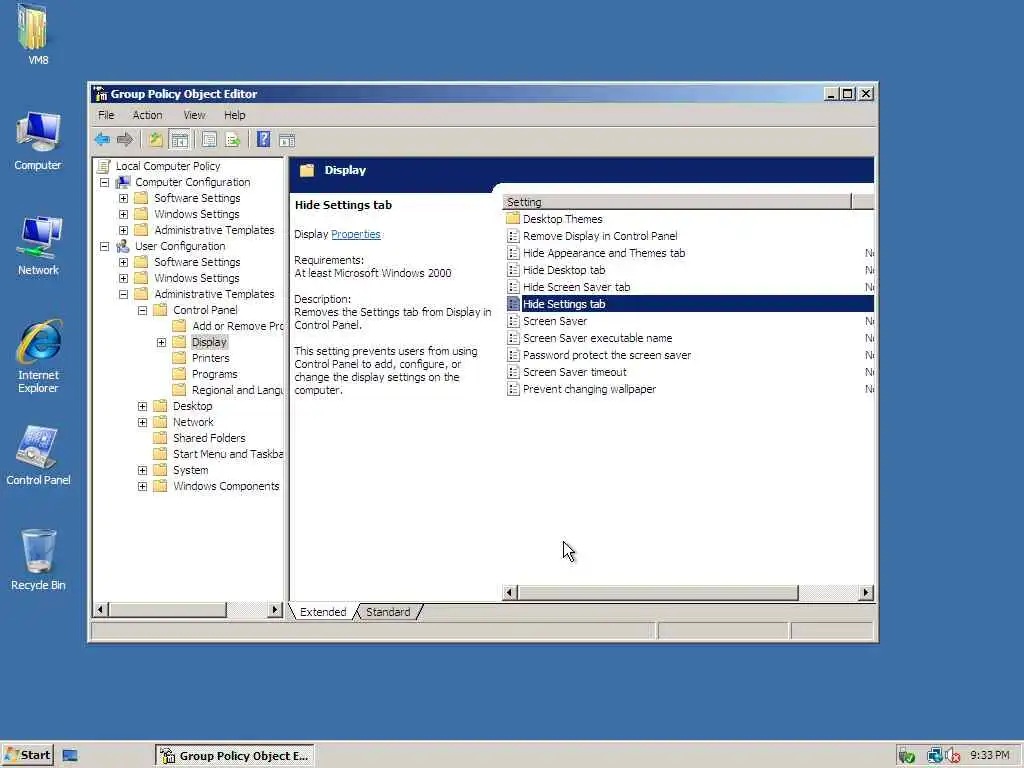
Task: Click the Export List toolbar icon
Action: click(x=232, y=139)
